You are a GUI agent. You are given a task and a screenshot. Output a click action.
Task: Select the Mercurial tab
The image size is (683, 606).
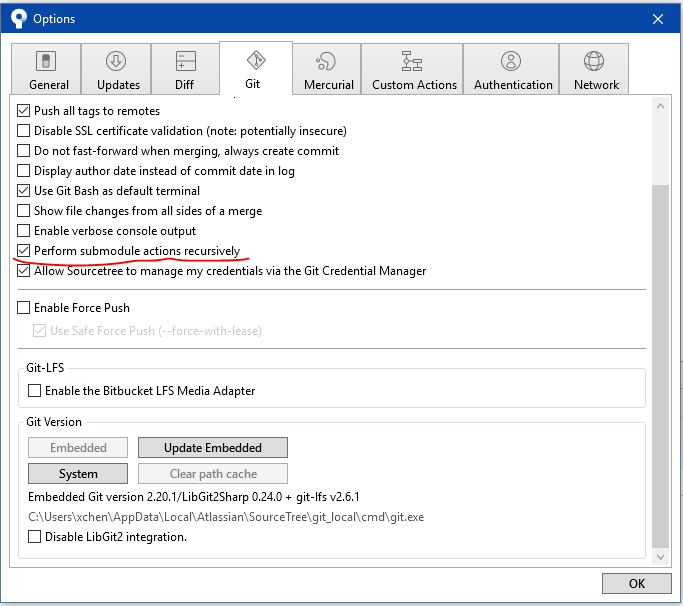click(327, 69)
